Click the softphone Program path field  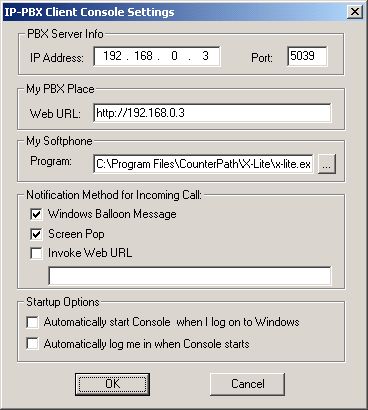click(x=203, y=164)
